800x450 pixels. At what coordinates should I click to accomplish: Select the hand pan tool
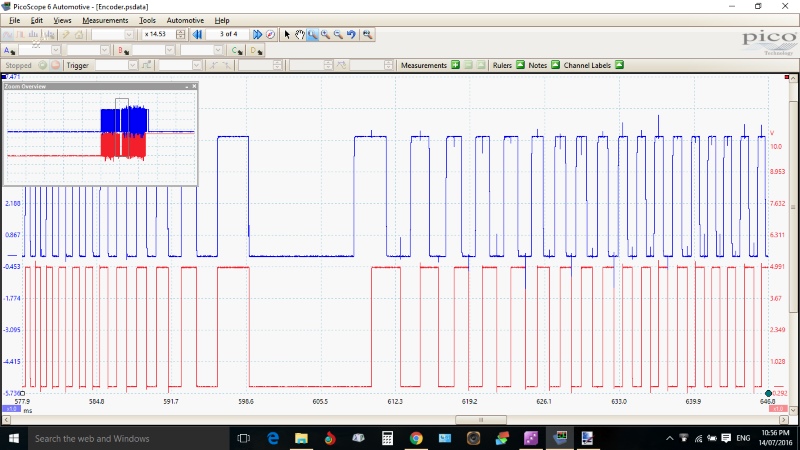pos(299,34)
